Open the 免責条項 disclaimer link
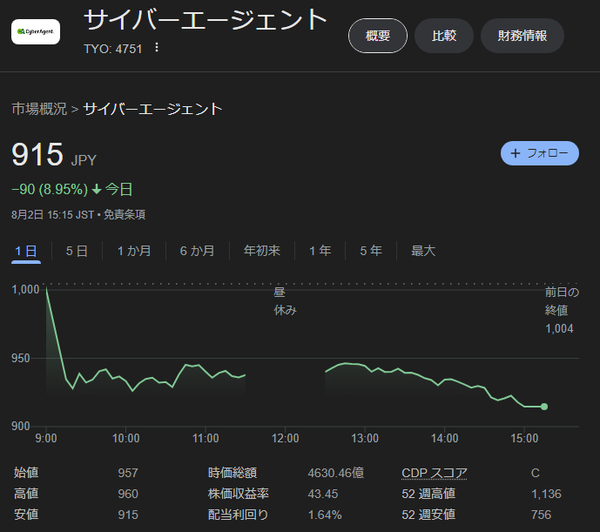The image size is (600, 532). 124,215
